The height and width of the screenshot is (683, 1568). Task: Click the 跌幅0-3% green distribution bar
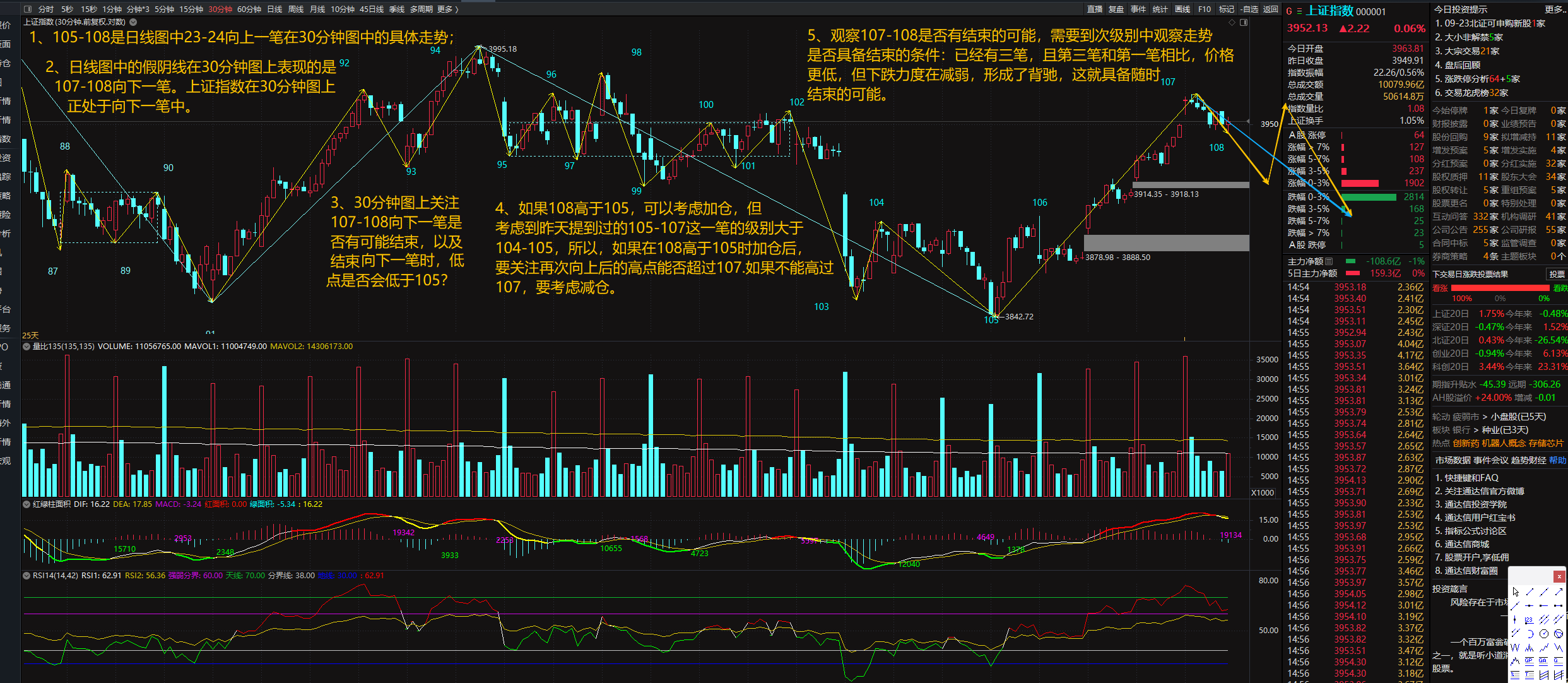click(x=1369, y=197)
